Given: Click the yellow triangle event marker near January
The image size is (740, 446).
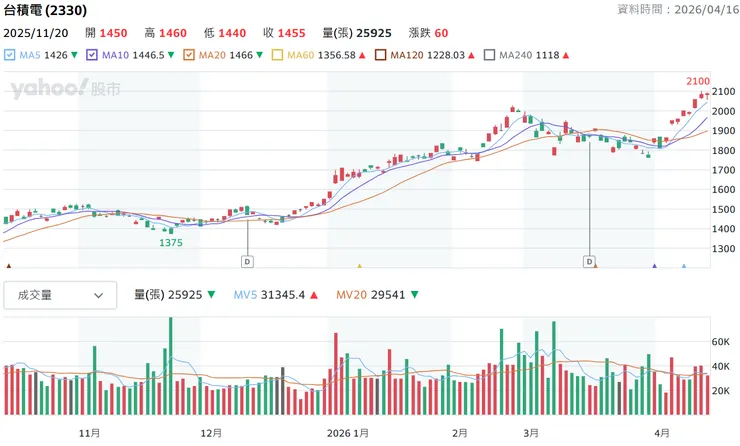Looking at the screenshot, I should [x=360, y=266].
